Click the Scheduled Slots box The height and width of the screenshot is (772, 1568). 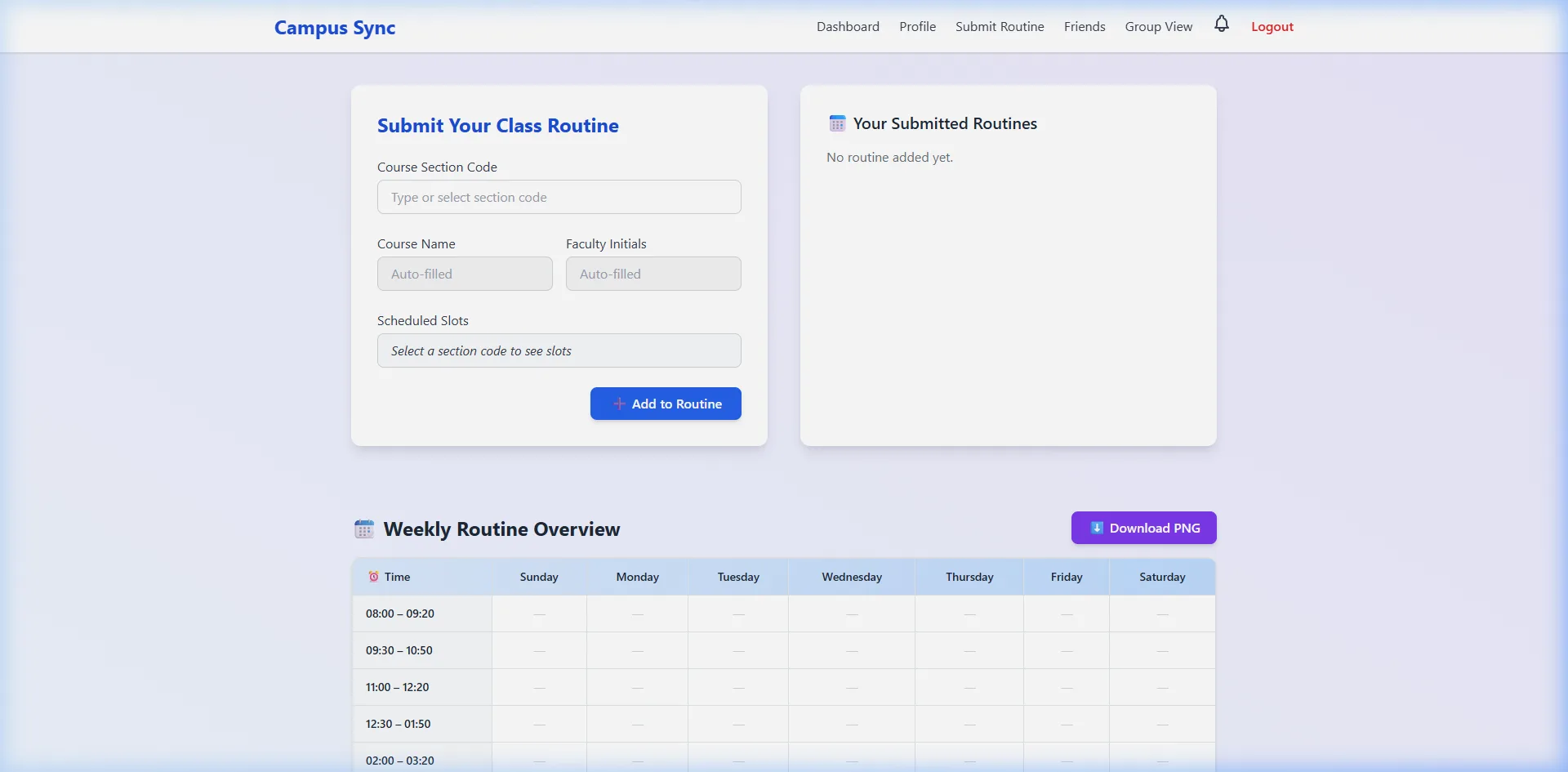pos(559,350)
